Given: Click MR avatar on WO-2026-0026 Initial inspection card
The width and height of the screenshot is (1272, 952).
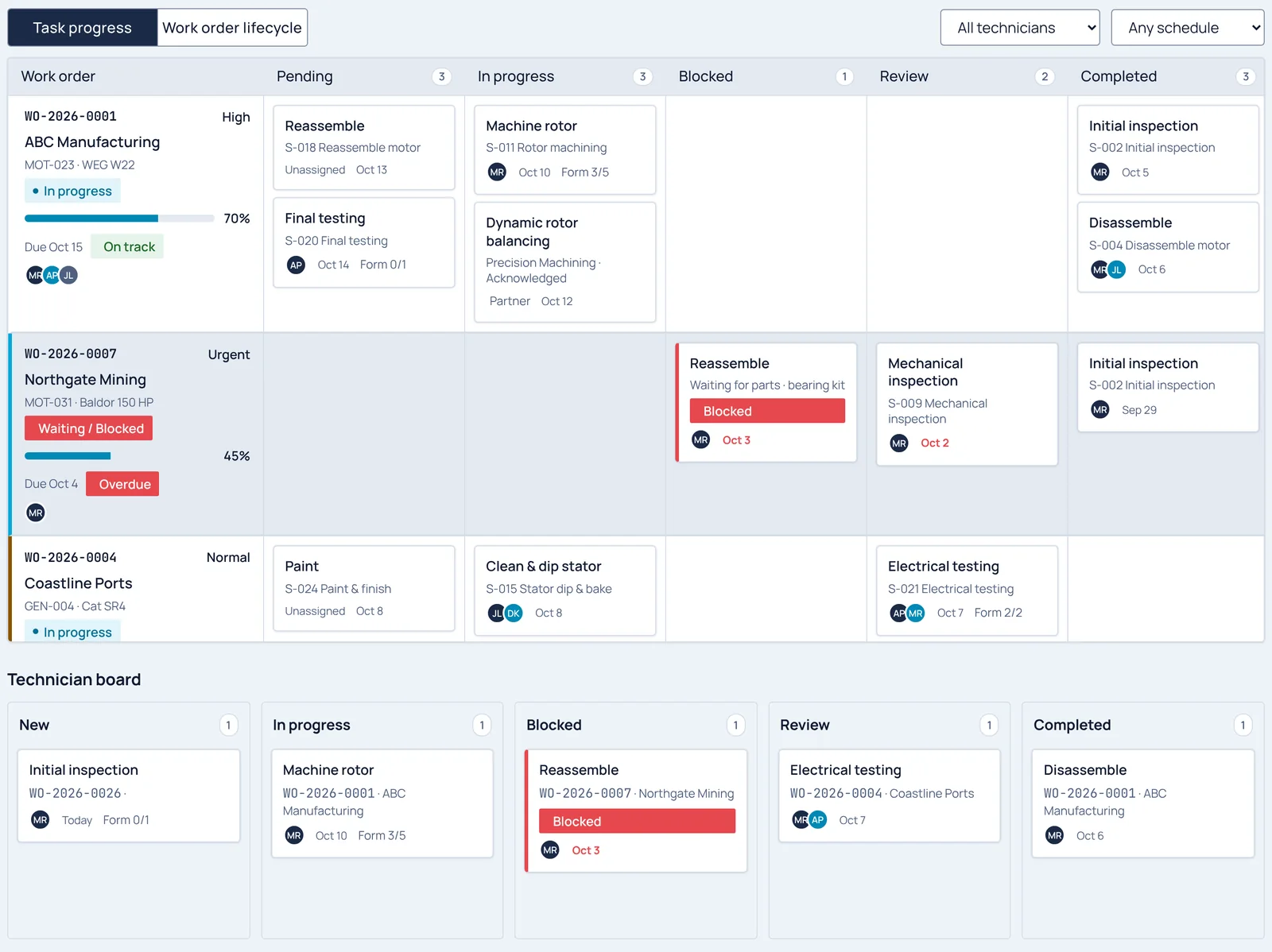Looking at the screenshot, I should (x=41, y=820).
